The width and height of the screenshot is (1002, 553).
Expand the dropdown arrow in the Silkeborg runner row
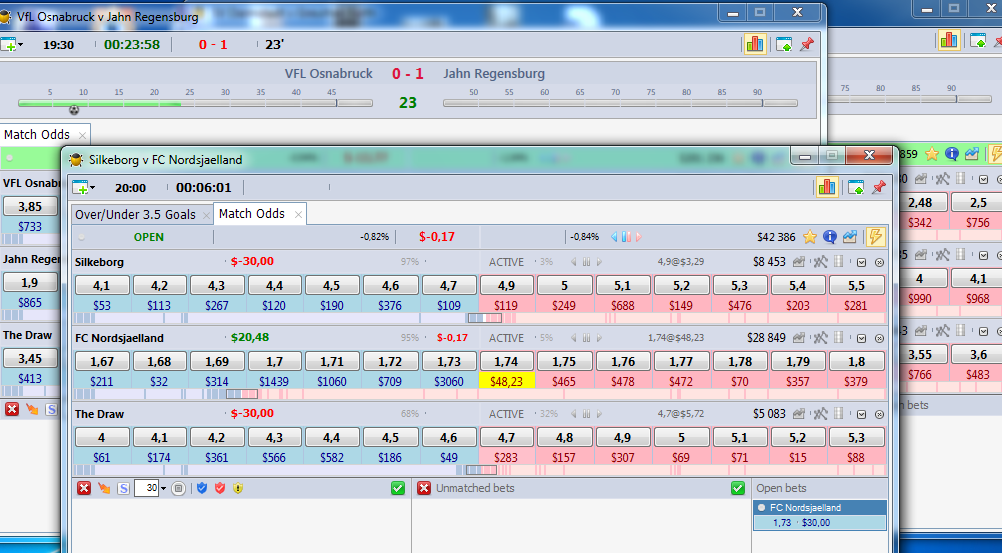coord(861,262)
